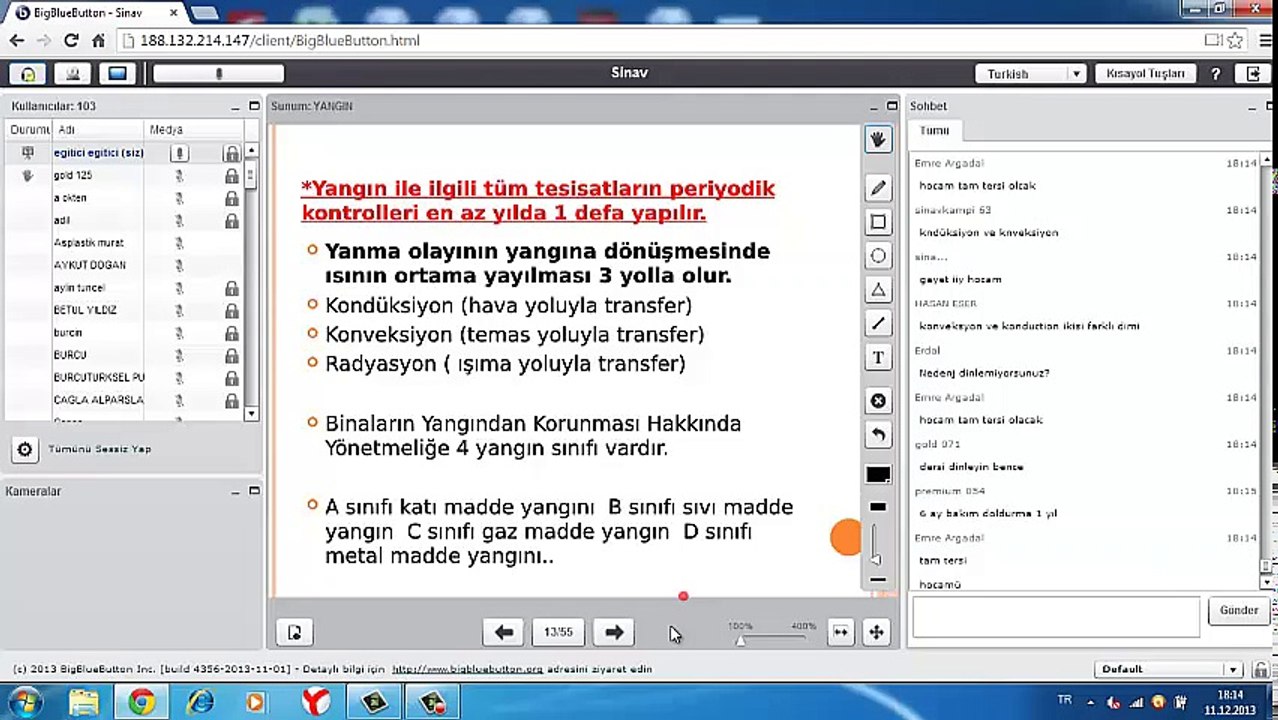Toggle lock for a ekten
Viewport: 1278px width, 720px height.
pos(231,198)
